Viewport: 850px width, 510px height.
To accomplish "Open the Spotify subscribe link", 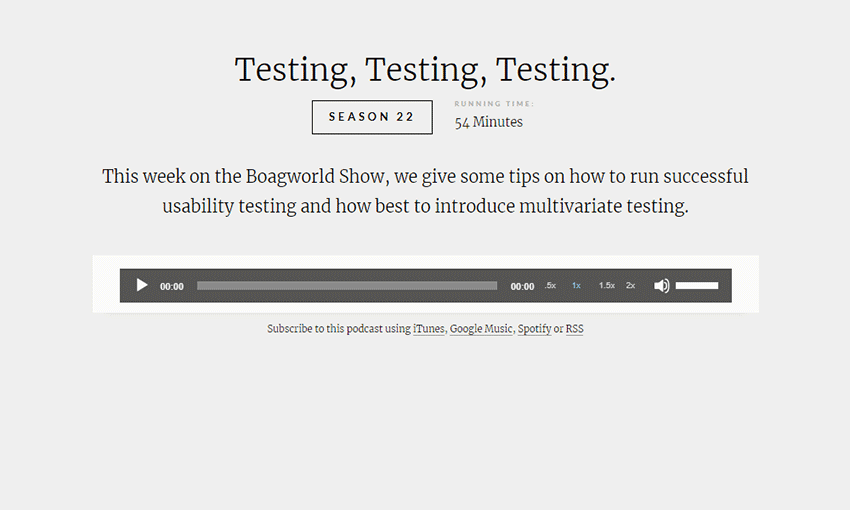I will tap(534, 328).
